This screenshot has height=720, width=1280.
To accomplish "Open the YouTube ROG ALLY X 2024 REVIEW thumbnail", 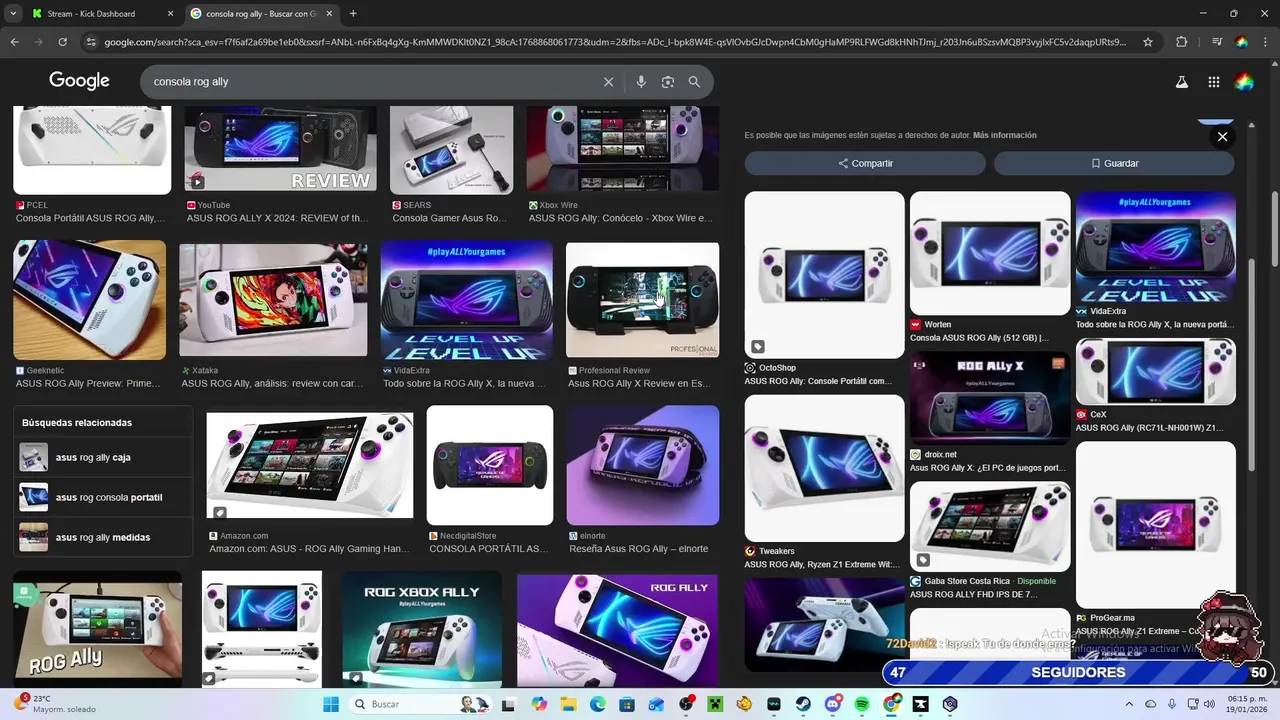I will point(280,150).
